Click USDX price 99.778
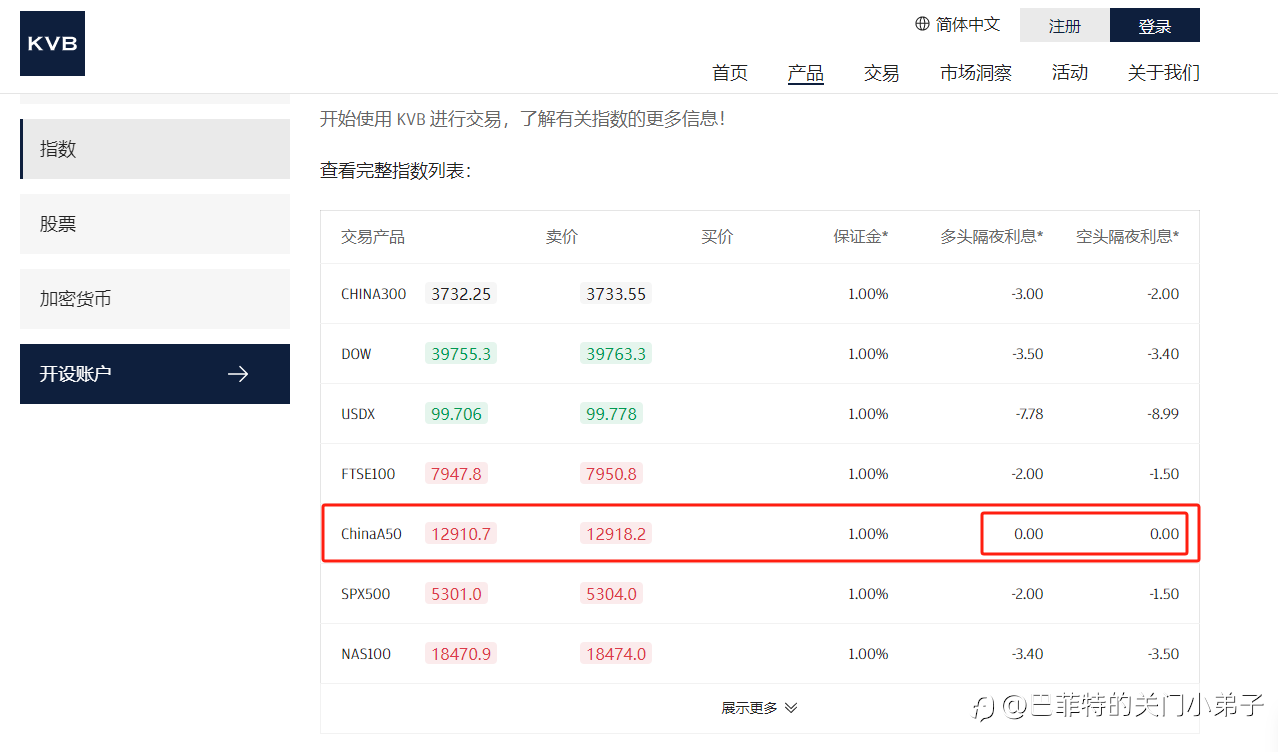 [x=611, y=414]
